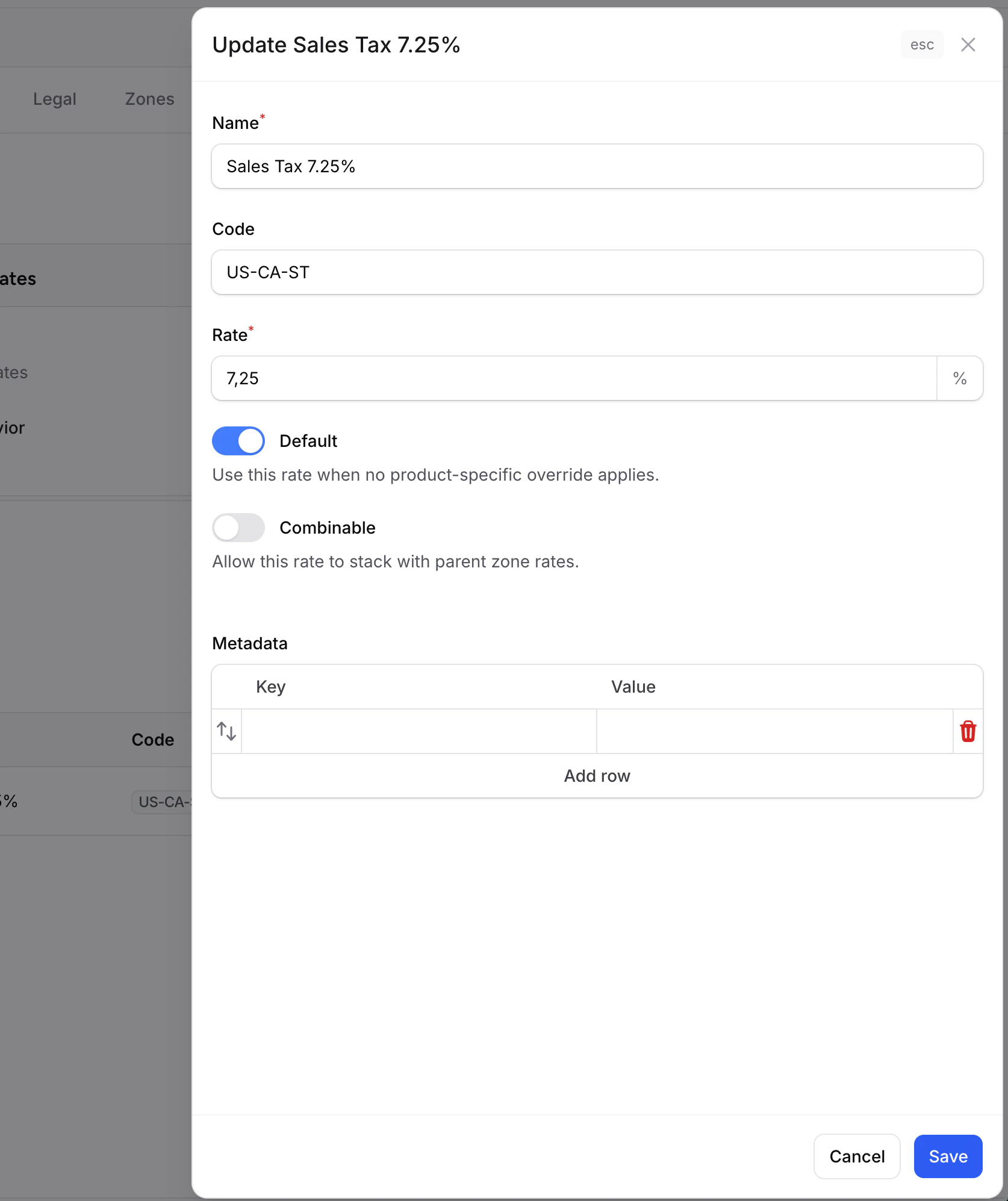Save the tax rate changes

pyautogui.click(x=948, y=1156)
